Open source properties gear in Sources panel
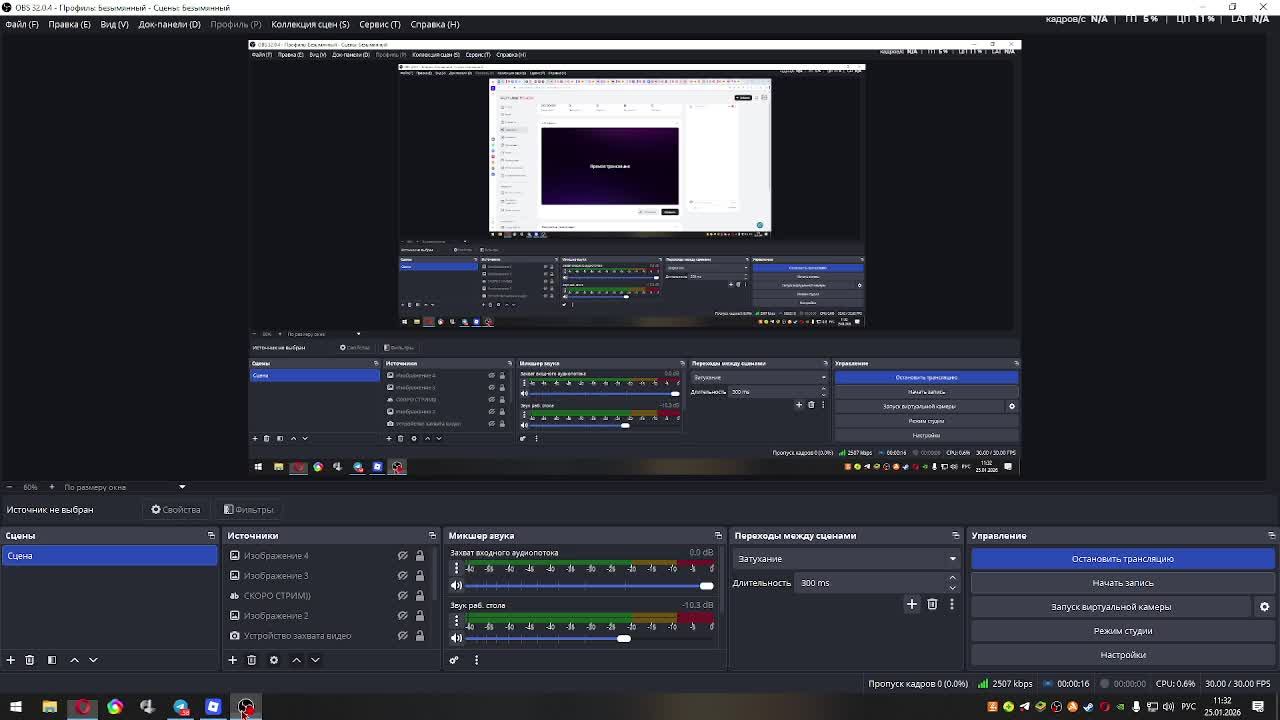The height and width of the screenshot is (720, 1280). pyautogui.click(x=274, y=660)
